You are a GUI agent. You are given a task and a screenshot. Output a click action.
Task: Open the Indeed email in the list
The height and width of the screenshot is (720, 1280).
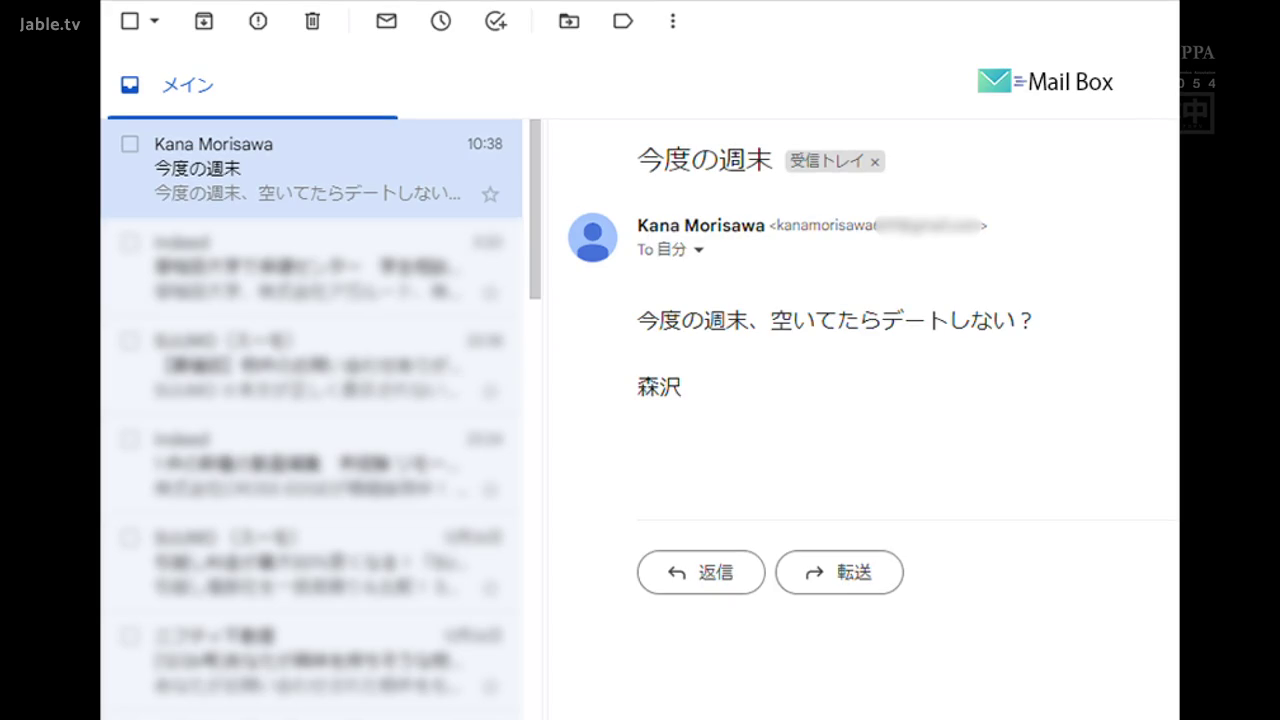pyautogui.click(x=300, y=265)
